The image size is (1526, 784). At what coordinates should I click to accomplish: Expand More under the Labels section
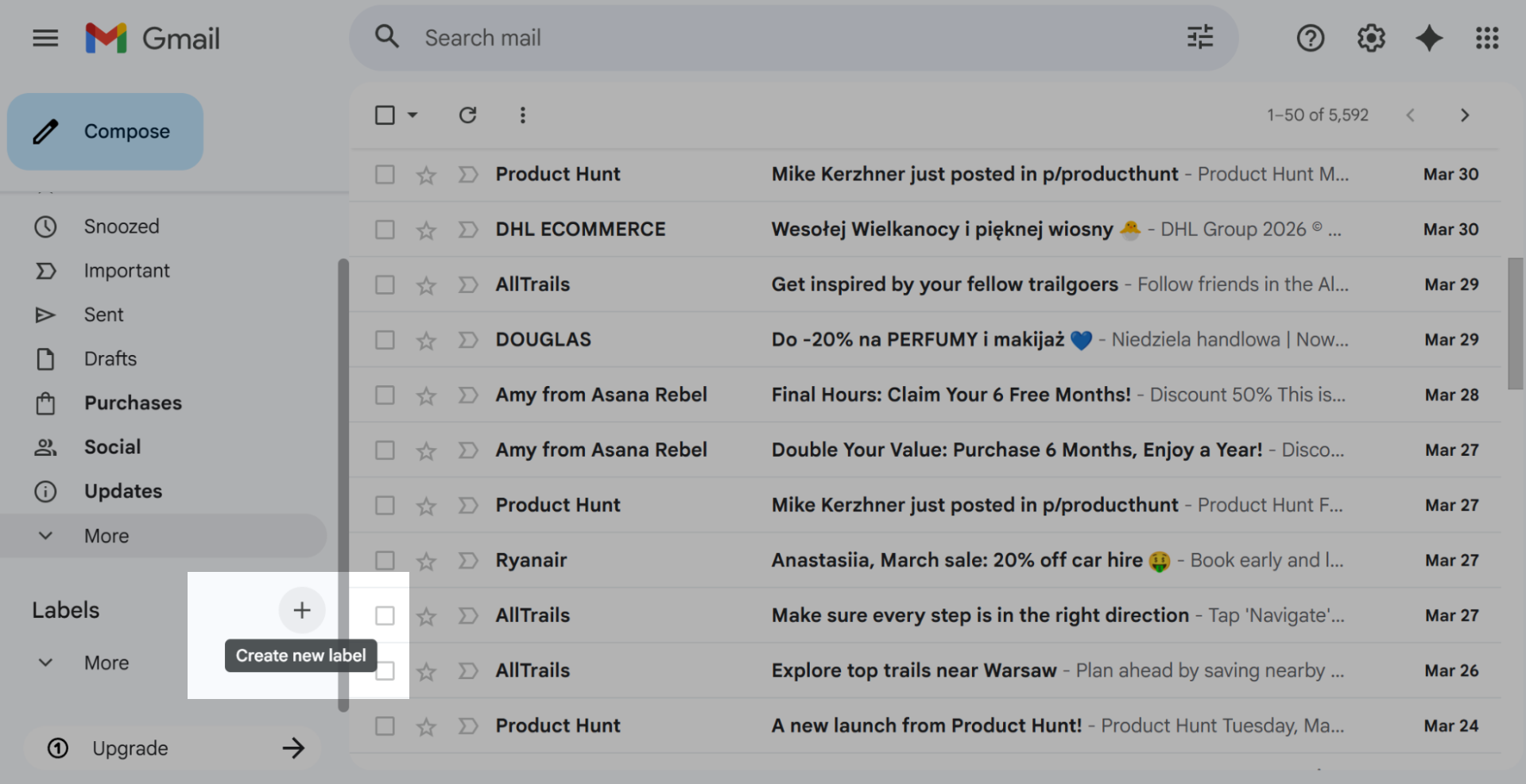coord(106,662)
